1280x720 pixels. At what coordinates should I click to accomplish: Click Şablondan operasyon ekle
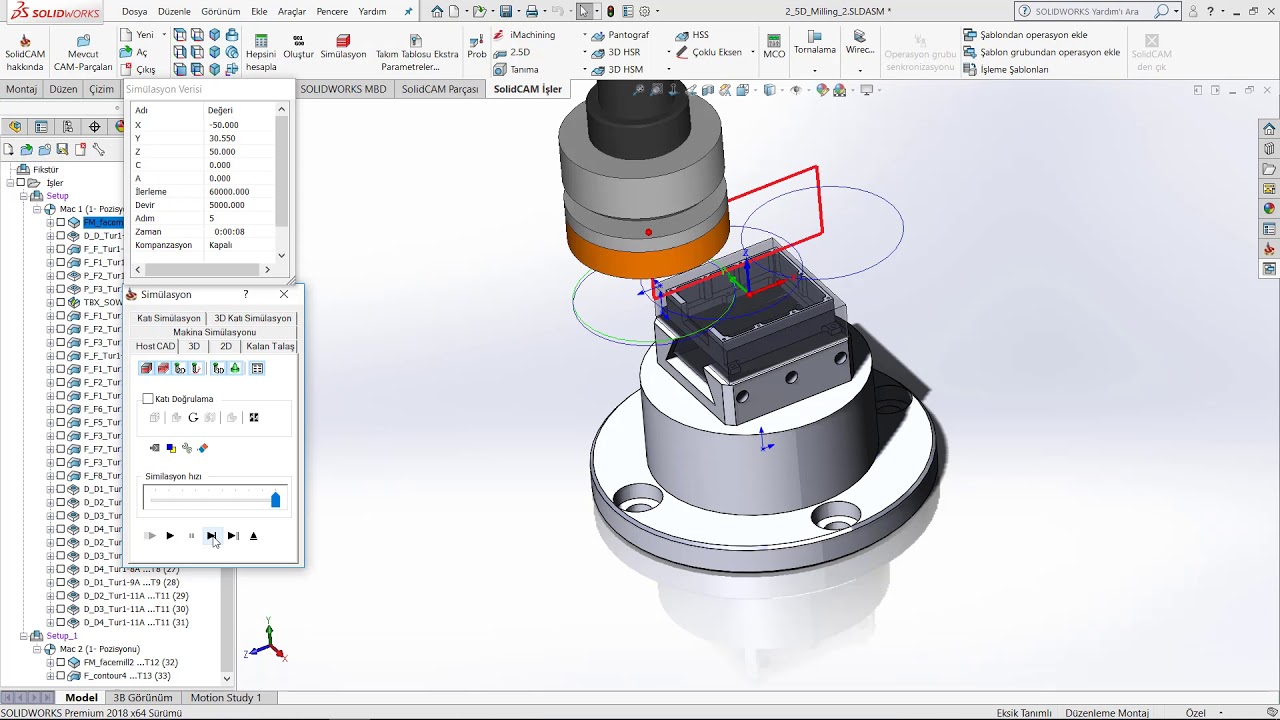click(x=1025, y=35)
